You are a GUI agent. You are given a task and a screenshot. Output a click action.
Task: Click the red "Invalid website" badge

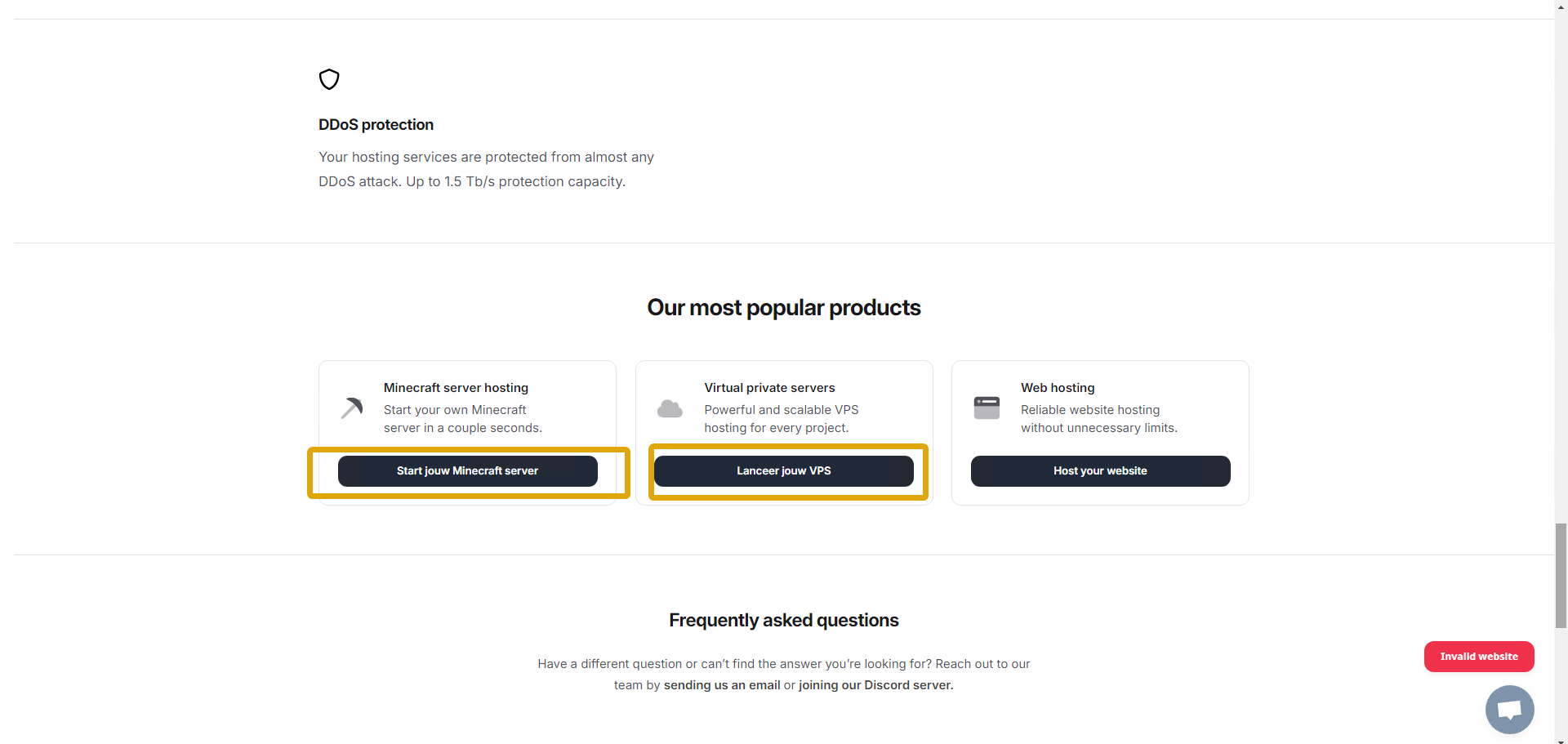pyautogui.click(x=1479, y=657)
